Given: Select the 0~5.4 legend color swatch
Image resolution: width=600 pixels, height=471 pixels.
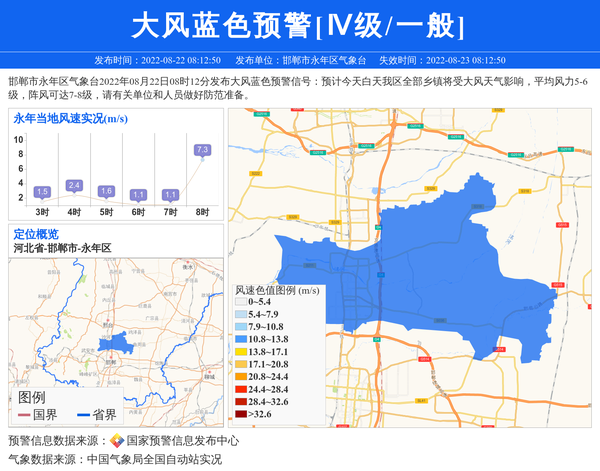Looking at the screenshot, I should click(x=241, y=301).
